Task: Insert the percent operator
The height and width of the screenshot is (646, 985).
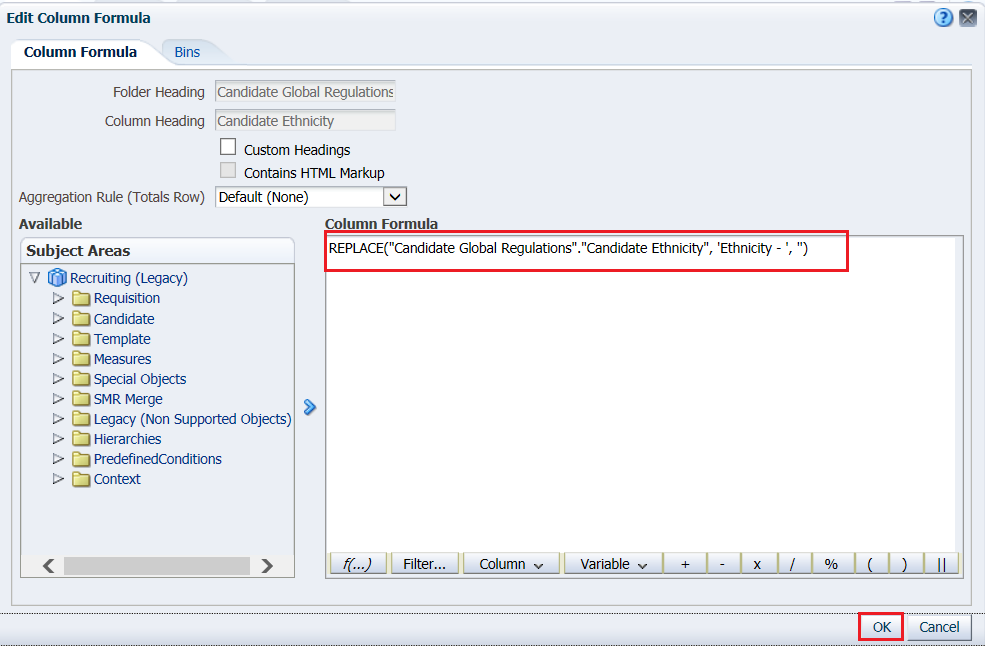Action: 831,564
